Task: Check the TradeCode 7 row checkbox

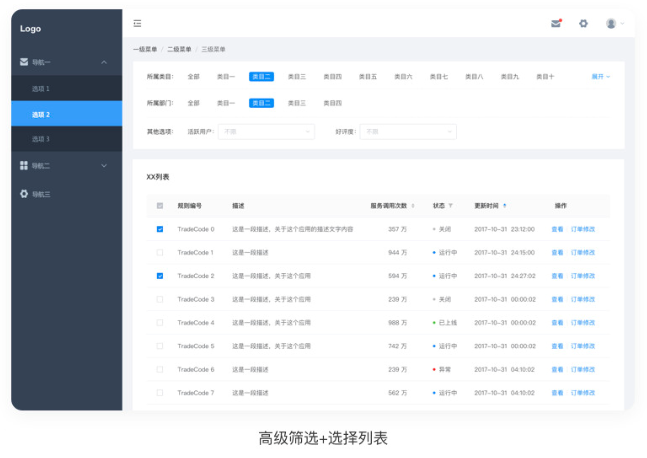Action: [x=160, y=393]
